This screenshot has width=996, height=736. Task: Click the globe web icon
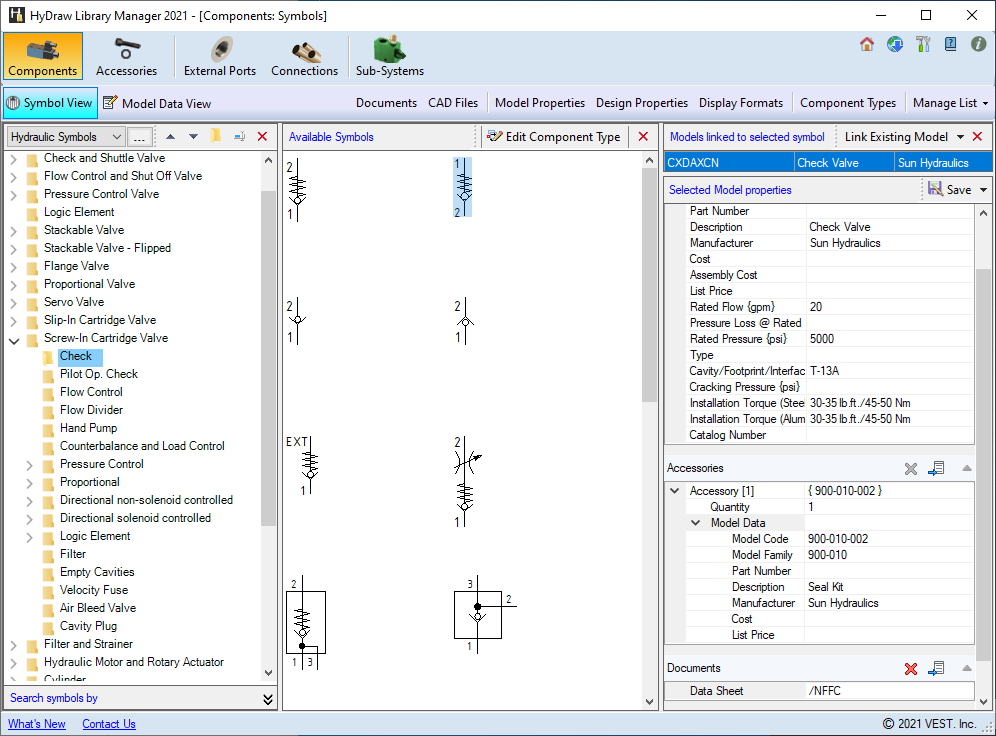[894, 44]
